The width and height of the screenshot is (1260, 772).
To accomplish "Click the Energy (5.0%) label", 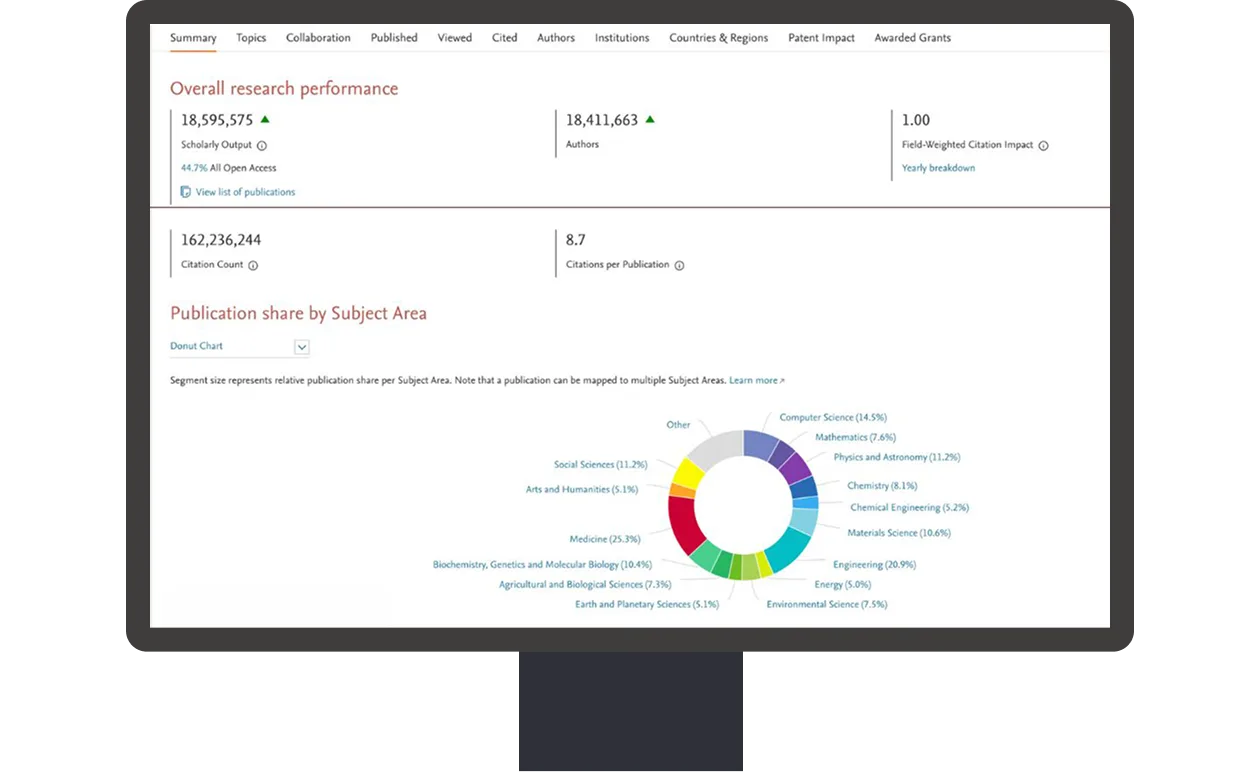I will coord(842,584).
